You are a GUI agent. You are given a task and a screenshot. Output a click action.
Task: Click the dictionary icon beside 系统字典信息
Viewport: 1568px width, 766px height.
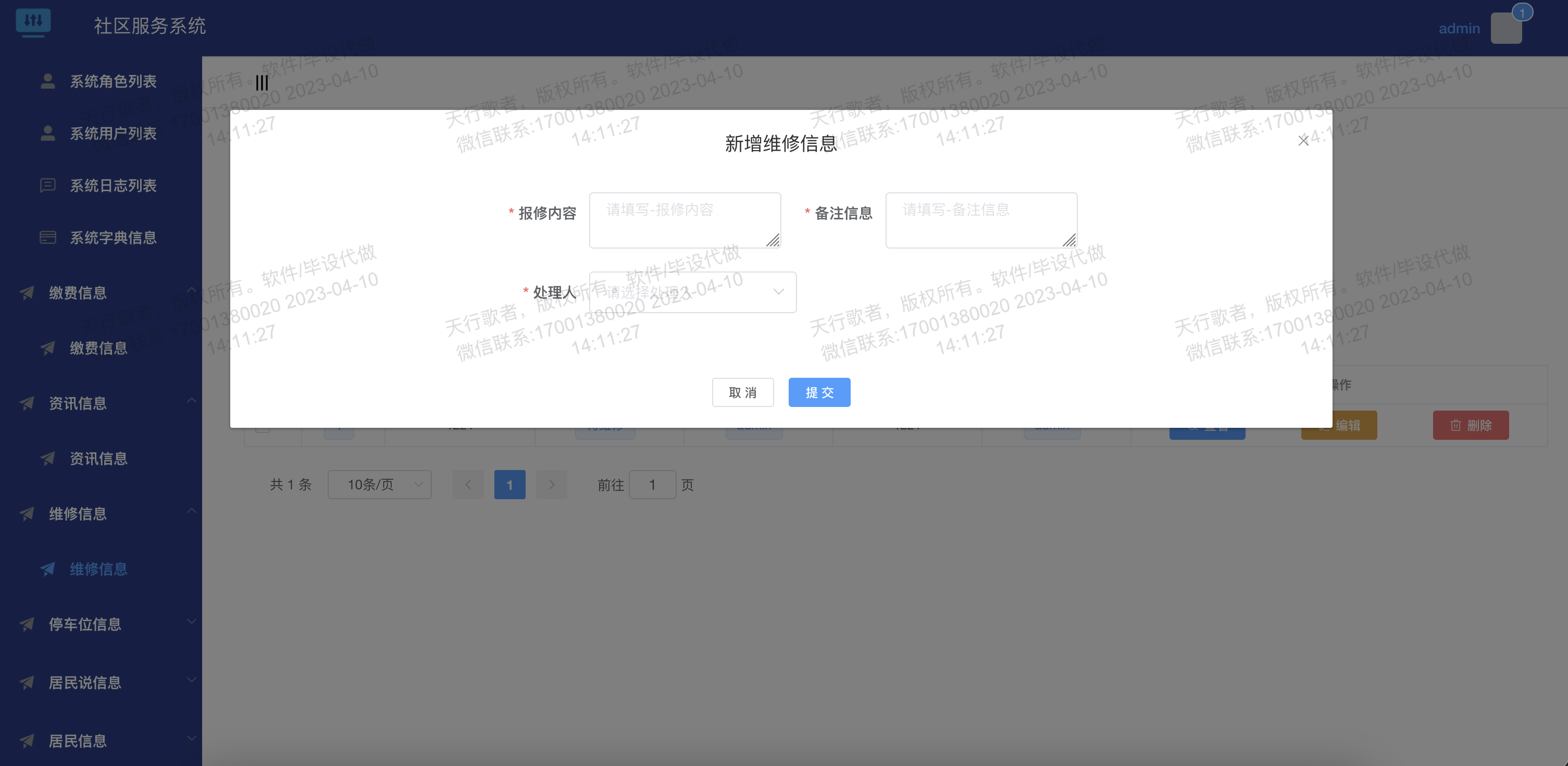(48, 238)
